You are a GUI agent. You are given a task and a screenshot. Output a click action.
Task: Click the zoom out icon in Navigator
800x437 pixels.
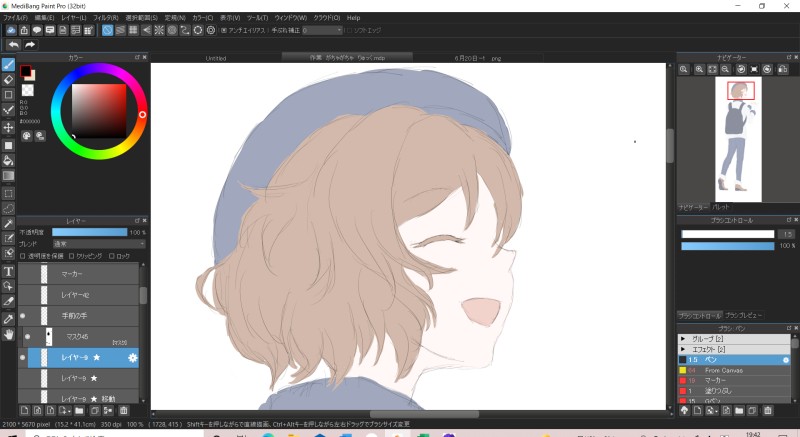click(x=725, y=69)
